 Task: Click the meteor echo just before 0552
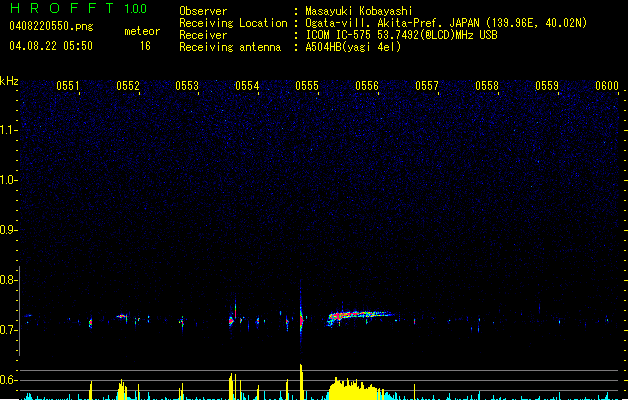123,317
